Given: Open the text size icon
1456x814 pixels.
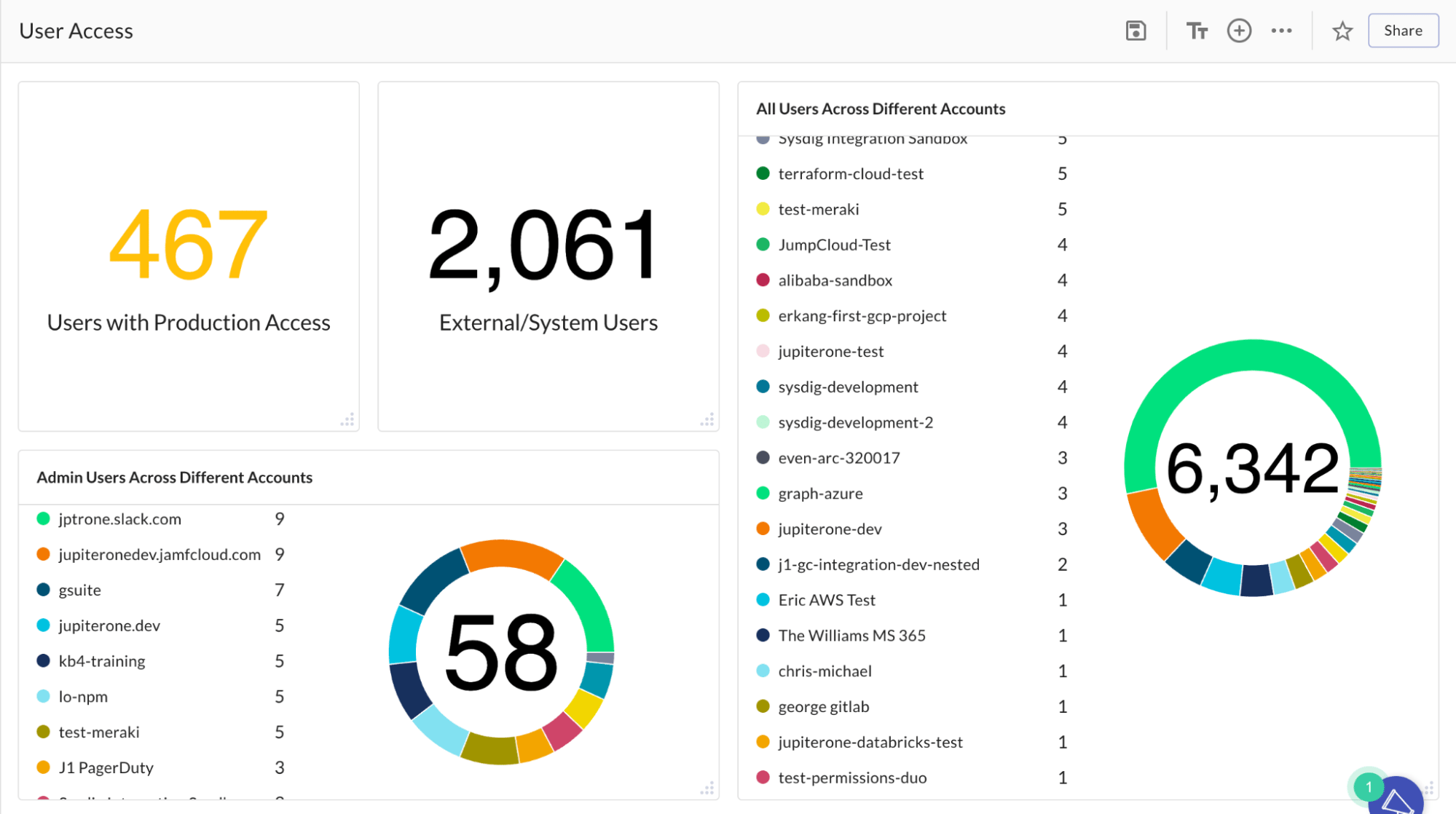Looking at the screenshot, I should coord(1197,31).
